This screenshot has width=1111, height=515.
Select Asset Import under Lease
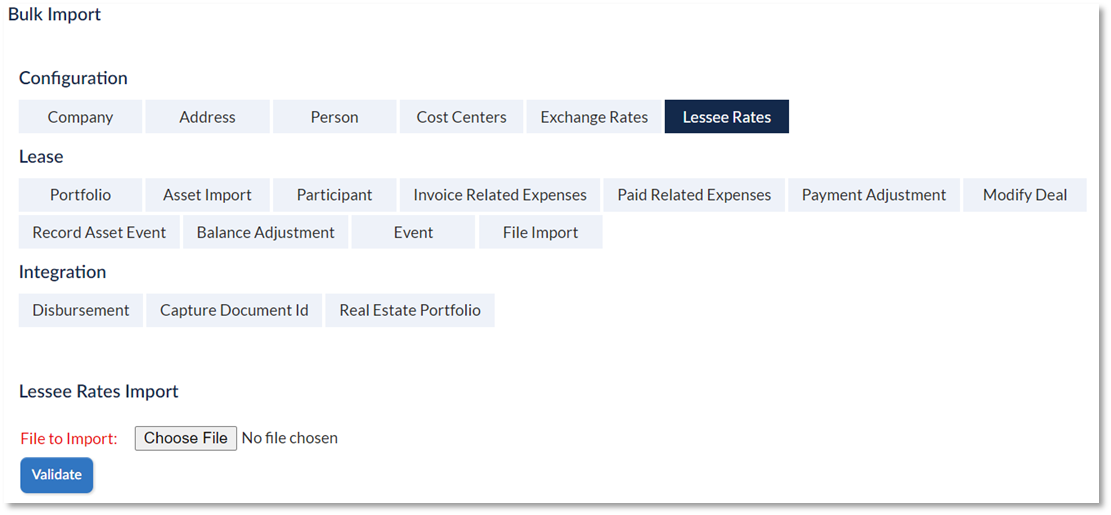(x=207, y=195)
